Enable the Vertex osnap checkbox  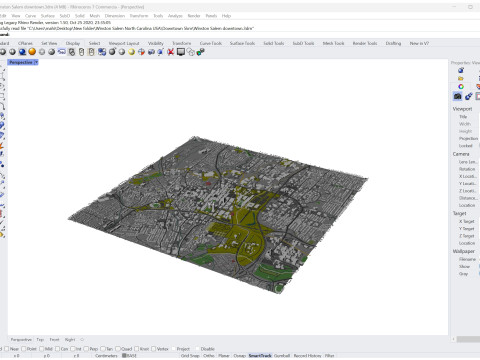pyautogui.click(x=154, y=349)
